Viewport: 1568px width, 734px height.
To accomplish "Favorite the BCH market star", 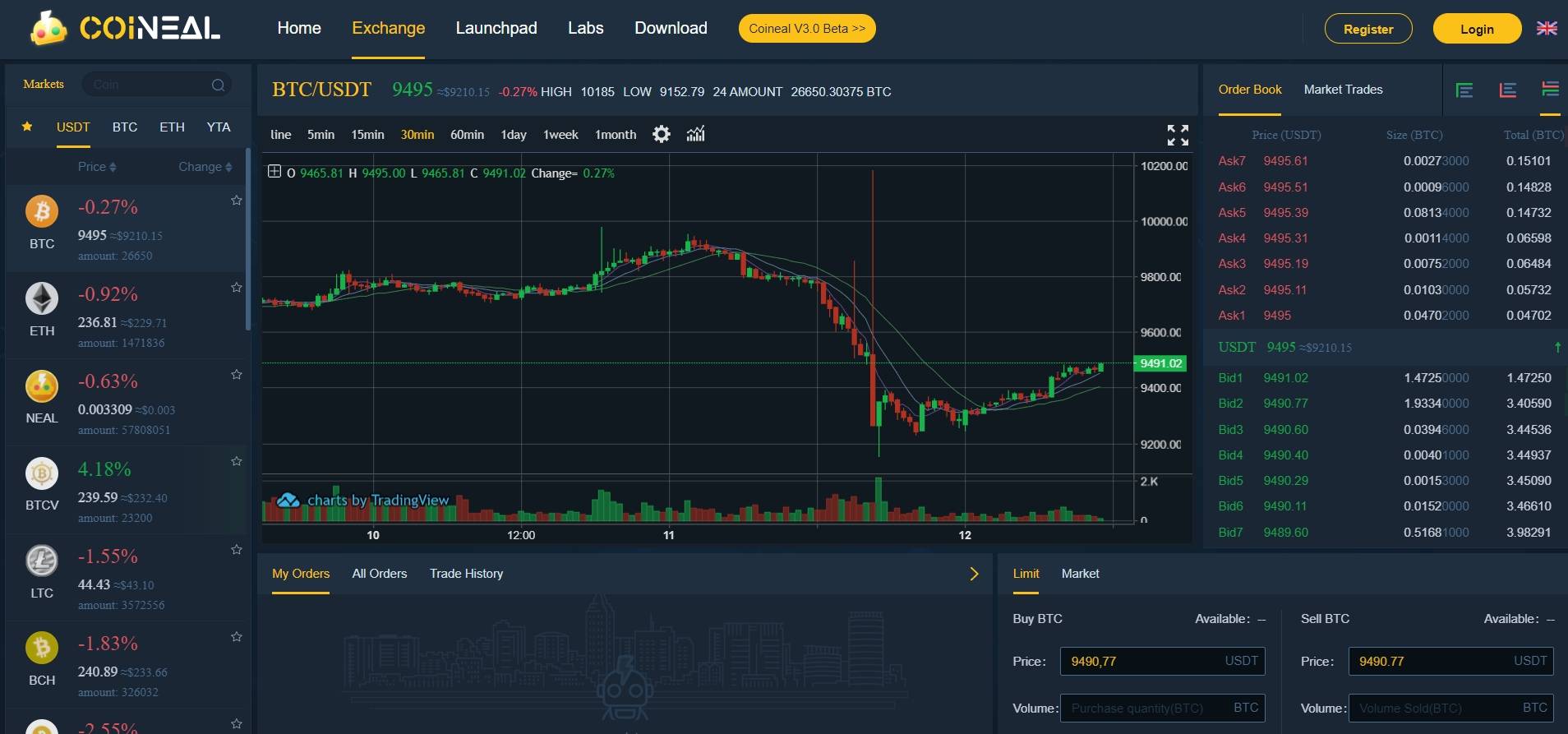I will pyautogui.click(x=237, y=636).
